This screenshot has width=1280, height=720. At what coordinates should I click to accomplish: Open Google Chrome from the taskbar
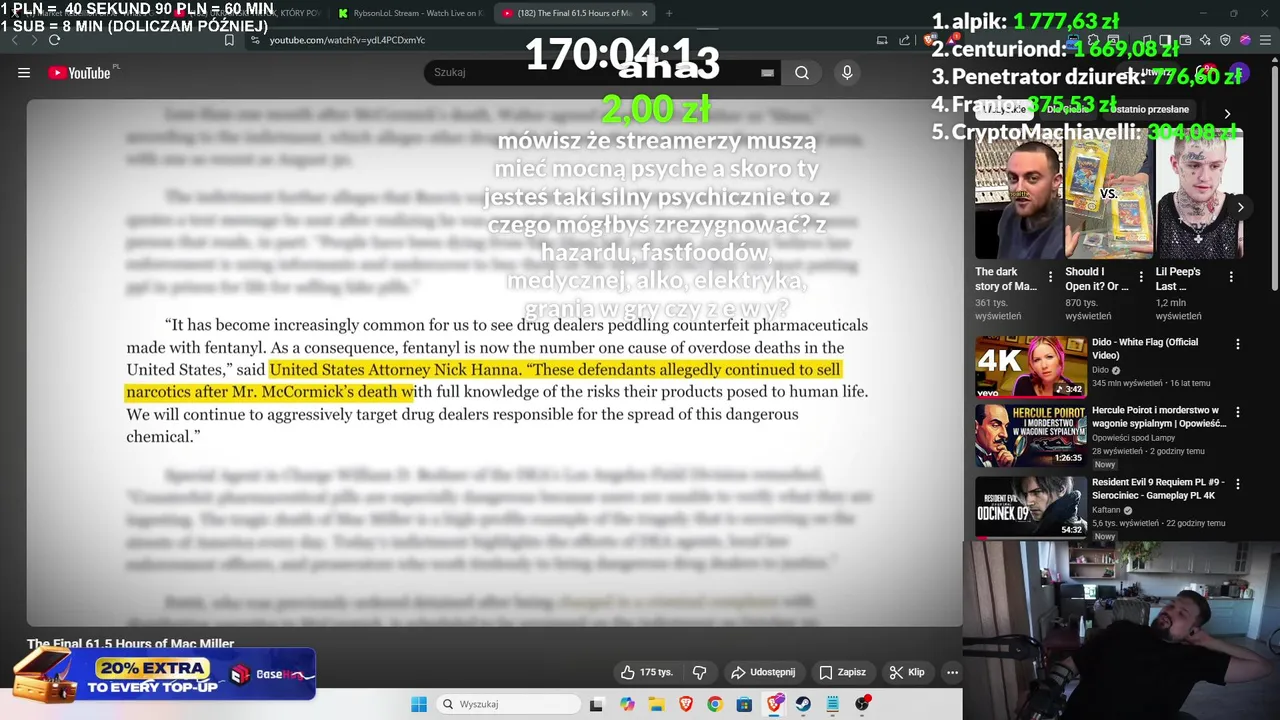tap(715, 704)
